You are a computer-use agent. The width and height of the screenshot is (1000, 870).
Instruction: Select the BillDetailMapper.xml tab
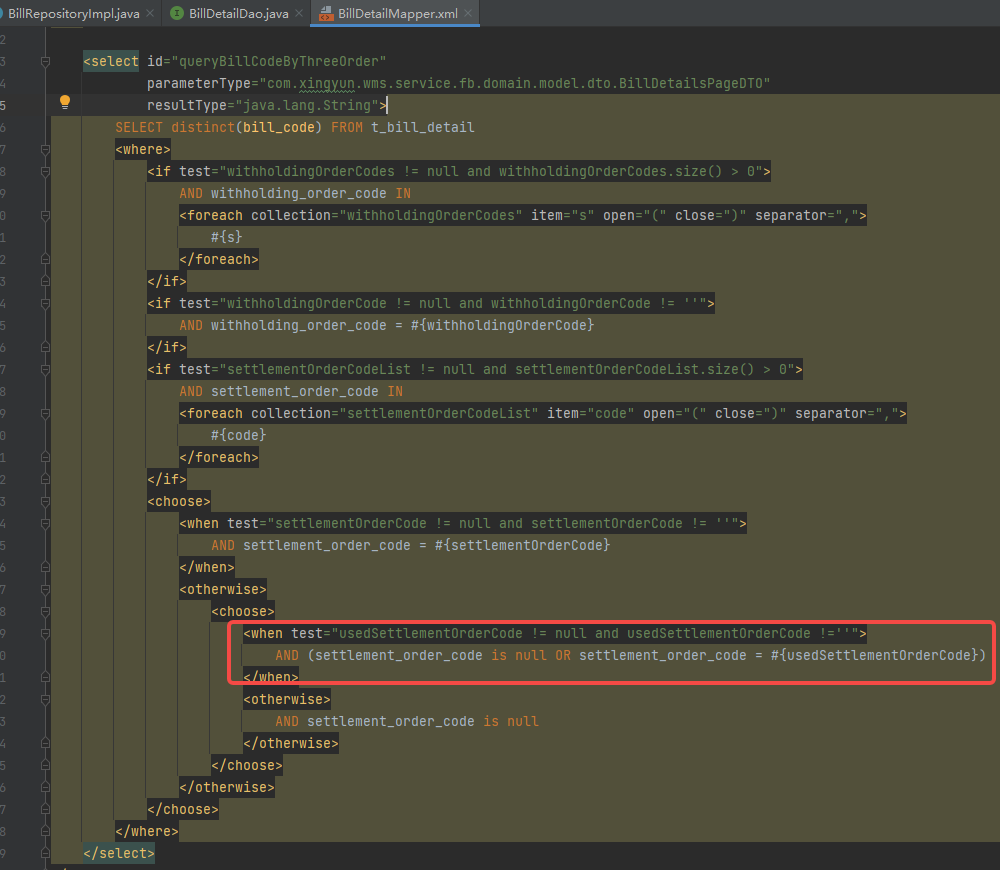397,13
